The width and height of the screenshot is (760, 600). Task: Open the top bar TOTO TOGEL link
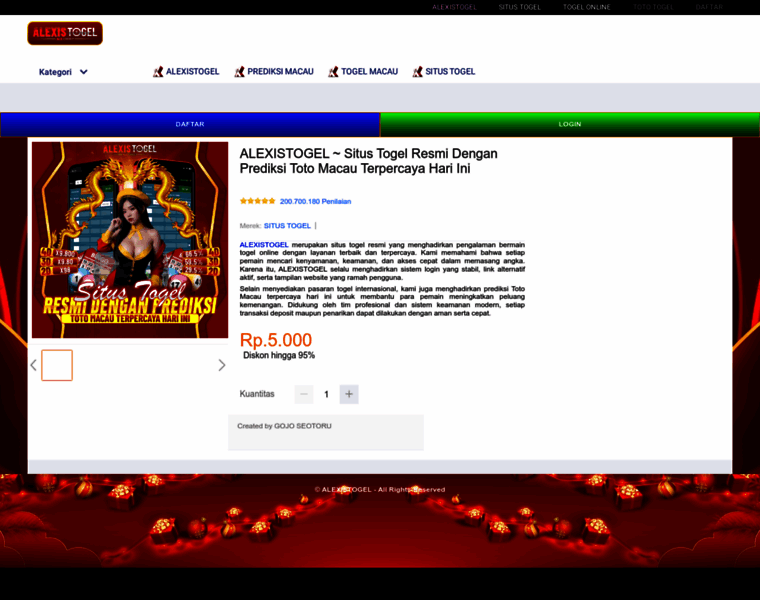[x=653, y=7]
